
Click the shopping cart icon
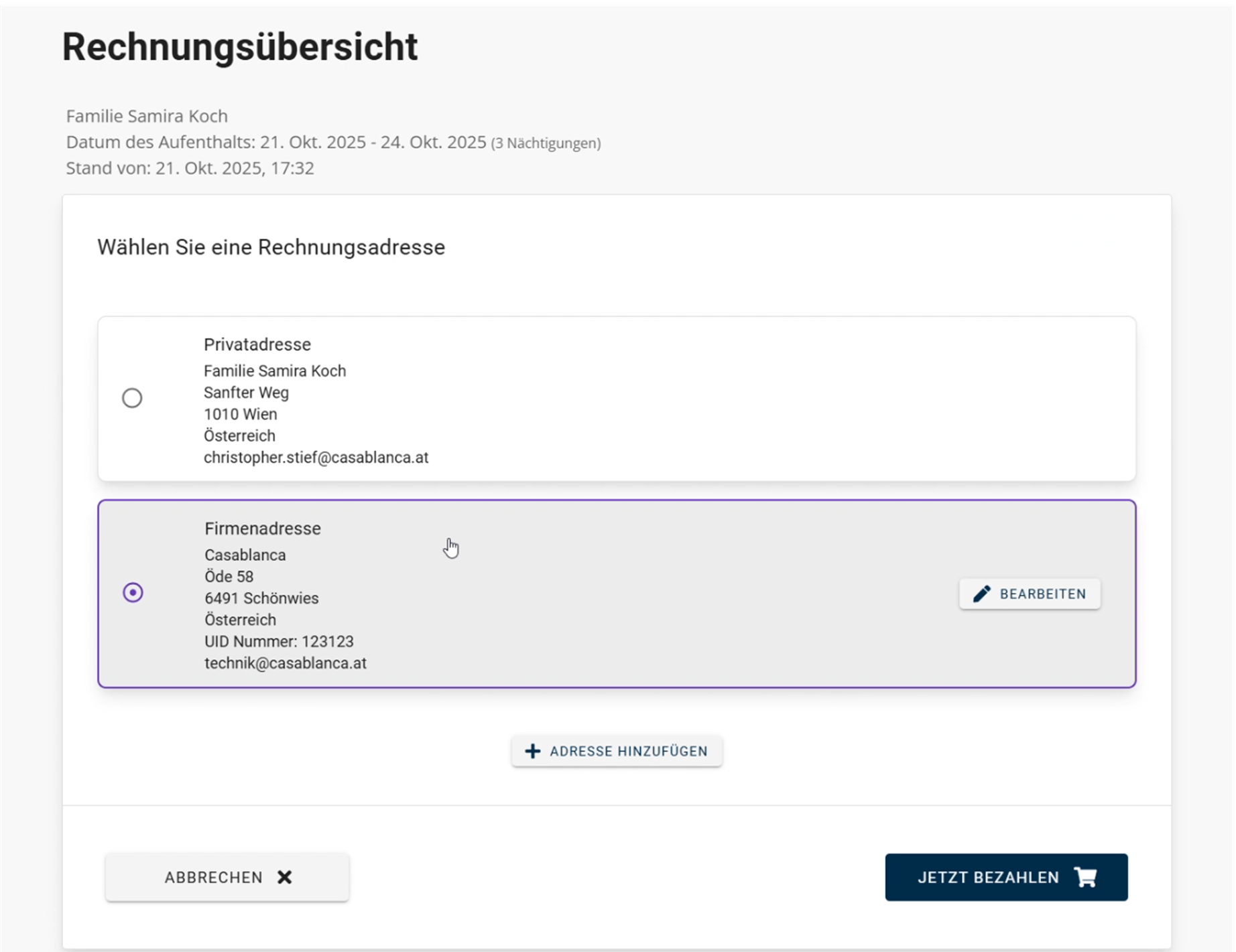[x=1085, y=877]
